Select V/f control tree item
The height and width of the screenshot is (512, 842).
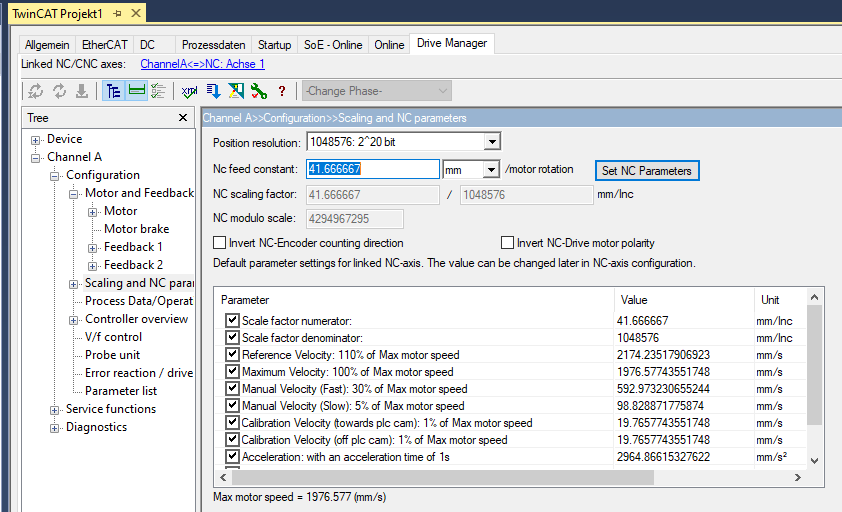[x=113, y=337]
